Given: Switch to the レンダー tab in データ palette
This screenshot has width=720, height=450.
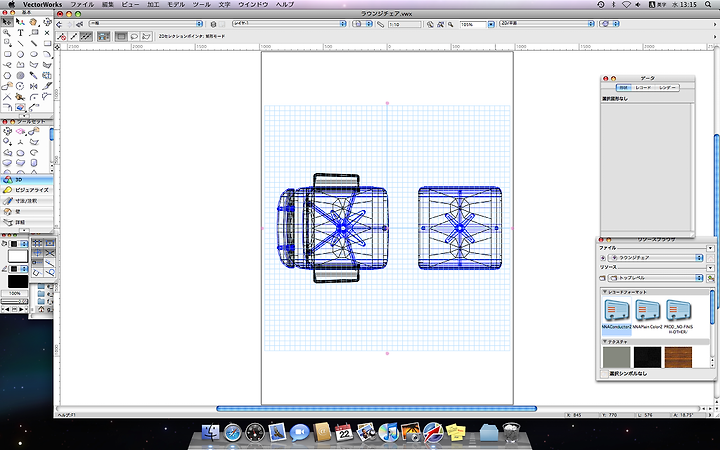Looking at the screenshot, I should click(667, 88).
